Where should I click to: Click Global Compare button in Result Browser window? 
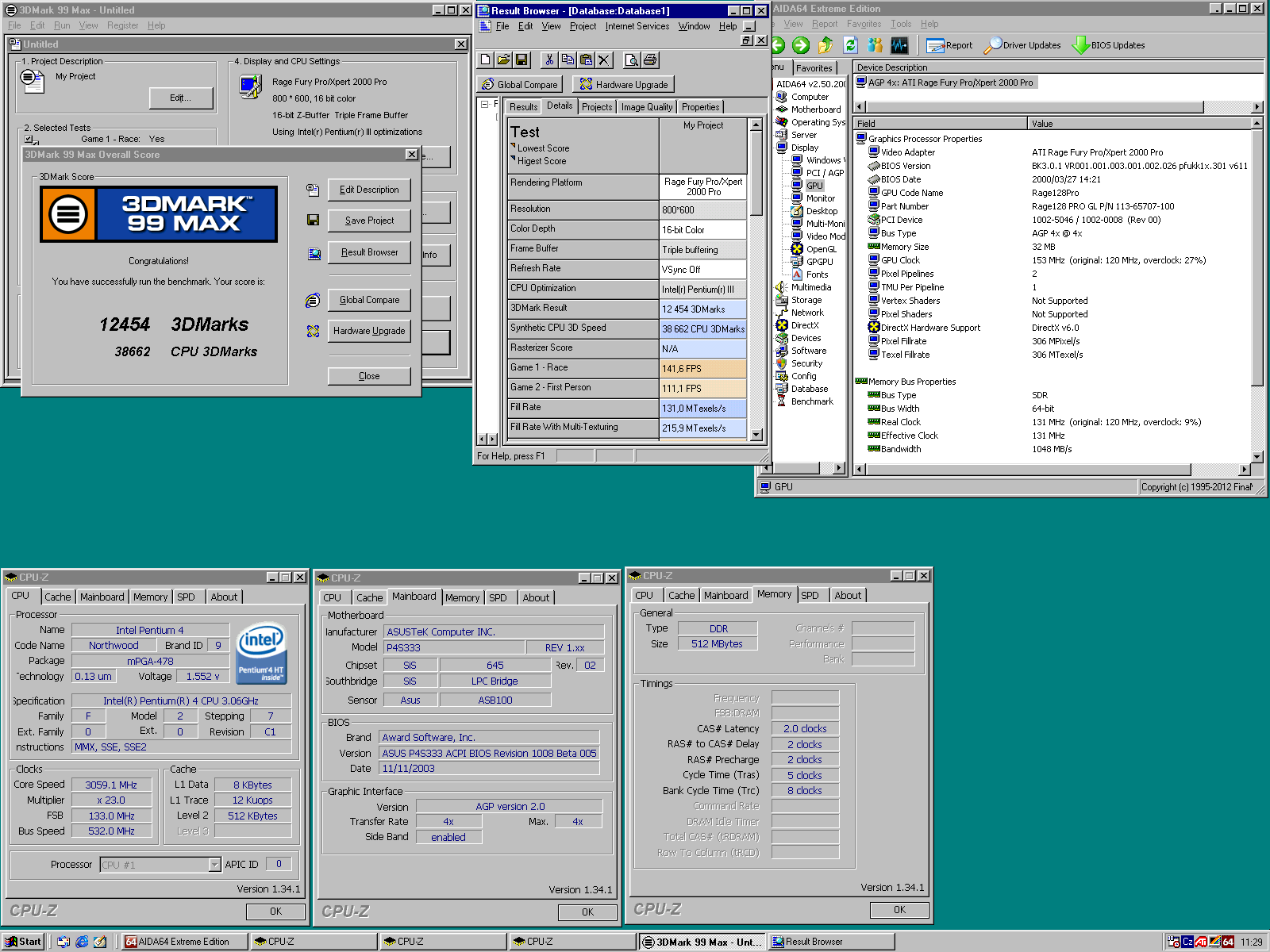519,84
